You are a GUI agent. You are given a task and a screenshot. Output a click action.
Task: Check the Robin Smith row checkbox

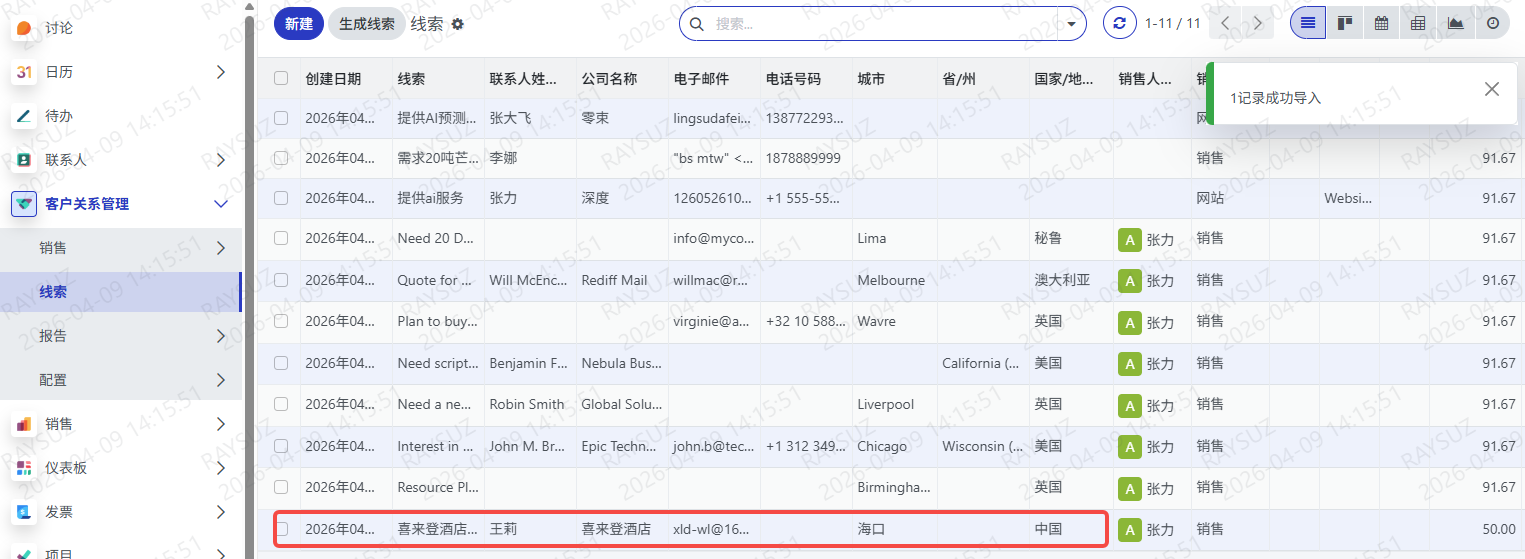(x=281, y=404)
